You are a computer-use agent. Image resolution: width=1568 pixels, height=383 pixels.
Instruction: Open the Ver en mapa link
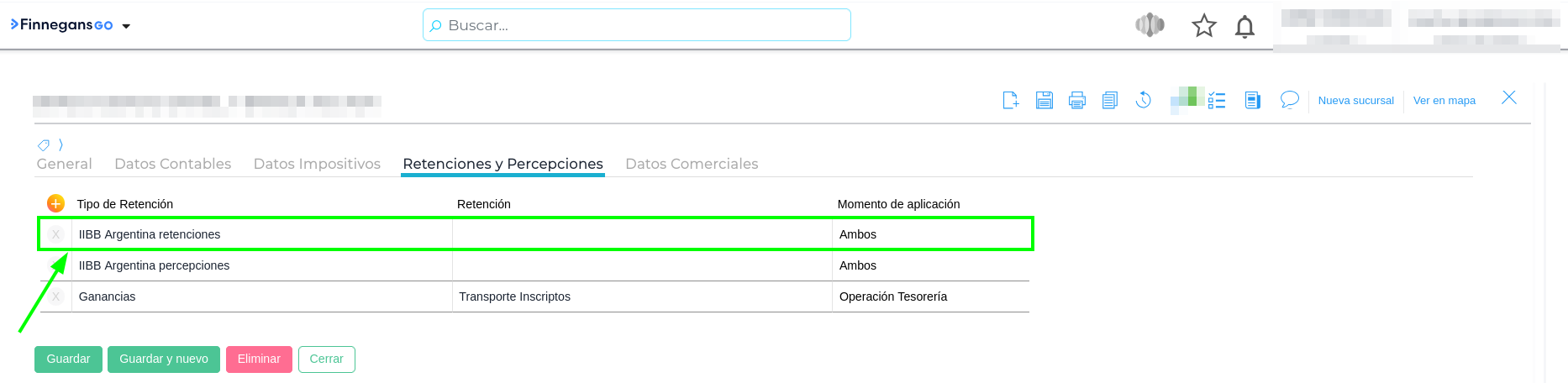pyautogui.click(x=1444, y=101)
